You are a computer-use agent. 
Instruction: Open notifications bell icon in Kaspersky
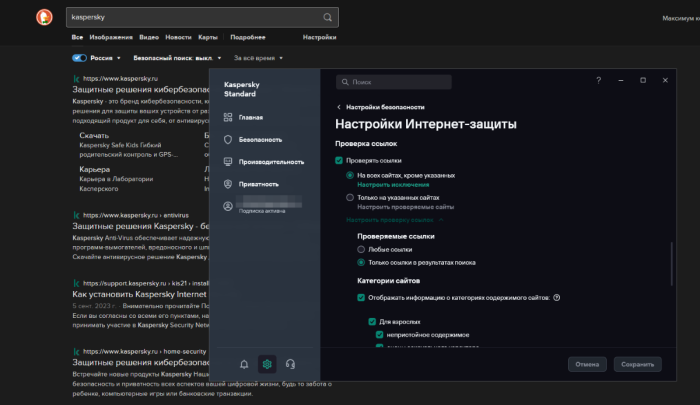point(244,364)
